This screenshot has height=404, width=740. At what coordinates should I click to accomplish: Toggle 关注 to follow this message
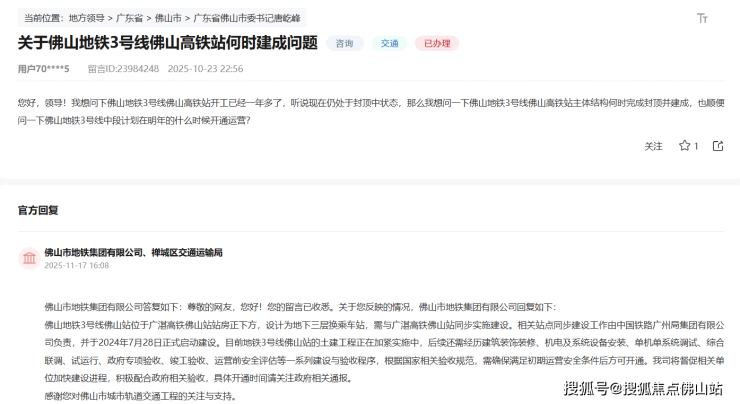point(653,146)
